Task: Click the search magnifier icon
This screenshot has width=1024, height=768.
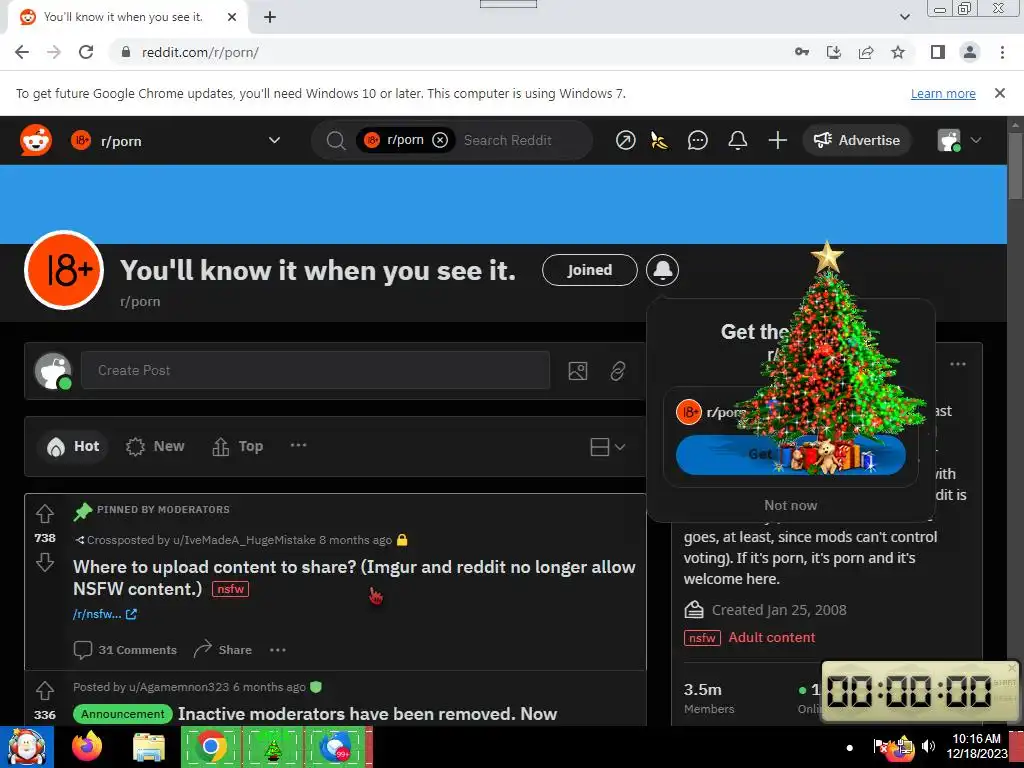Action: click(x=336, y=140)
